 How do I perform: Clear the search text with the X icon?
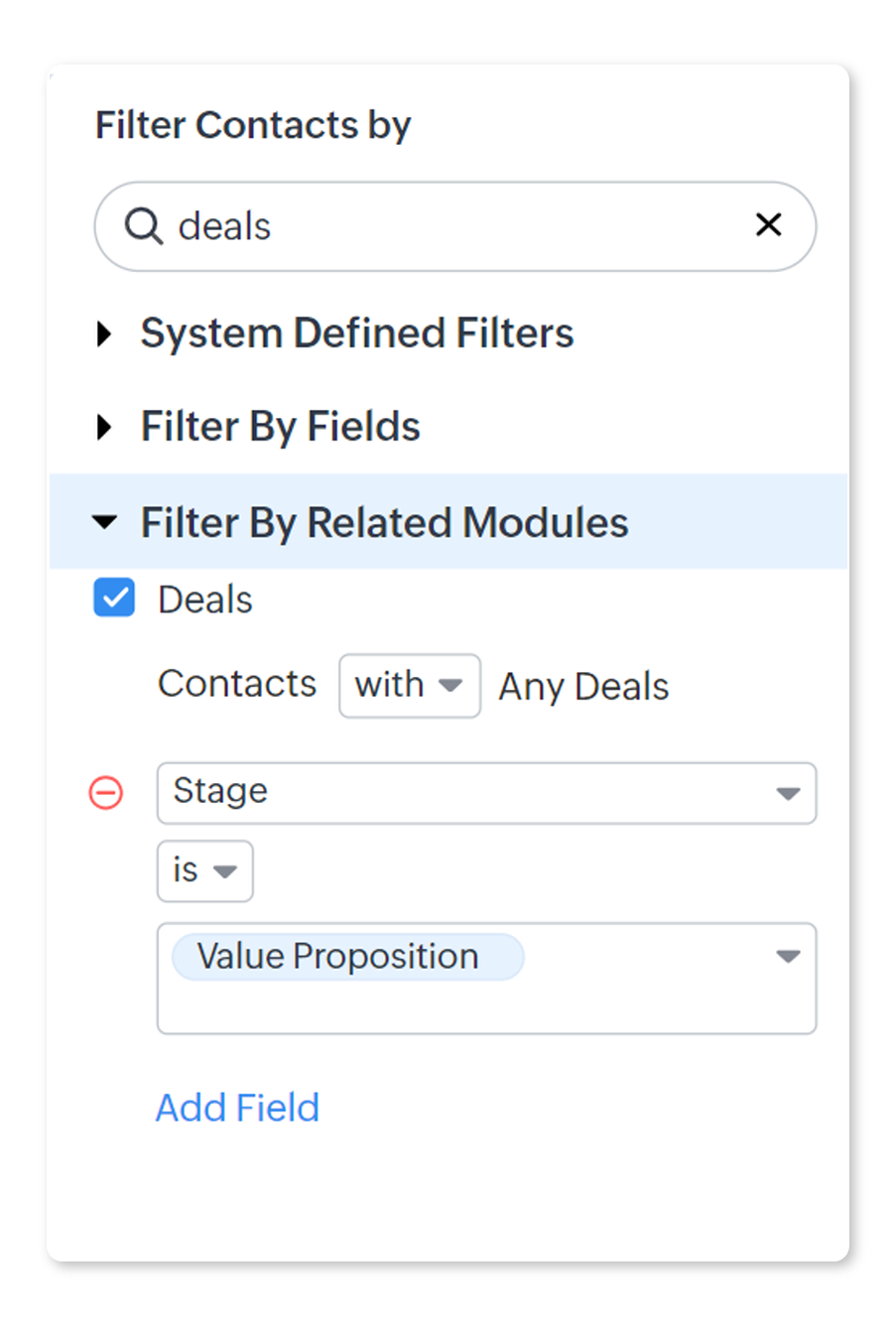(x=768, y=225)
